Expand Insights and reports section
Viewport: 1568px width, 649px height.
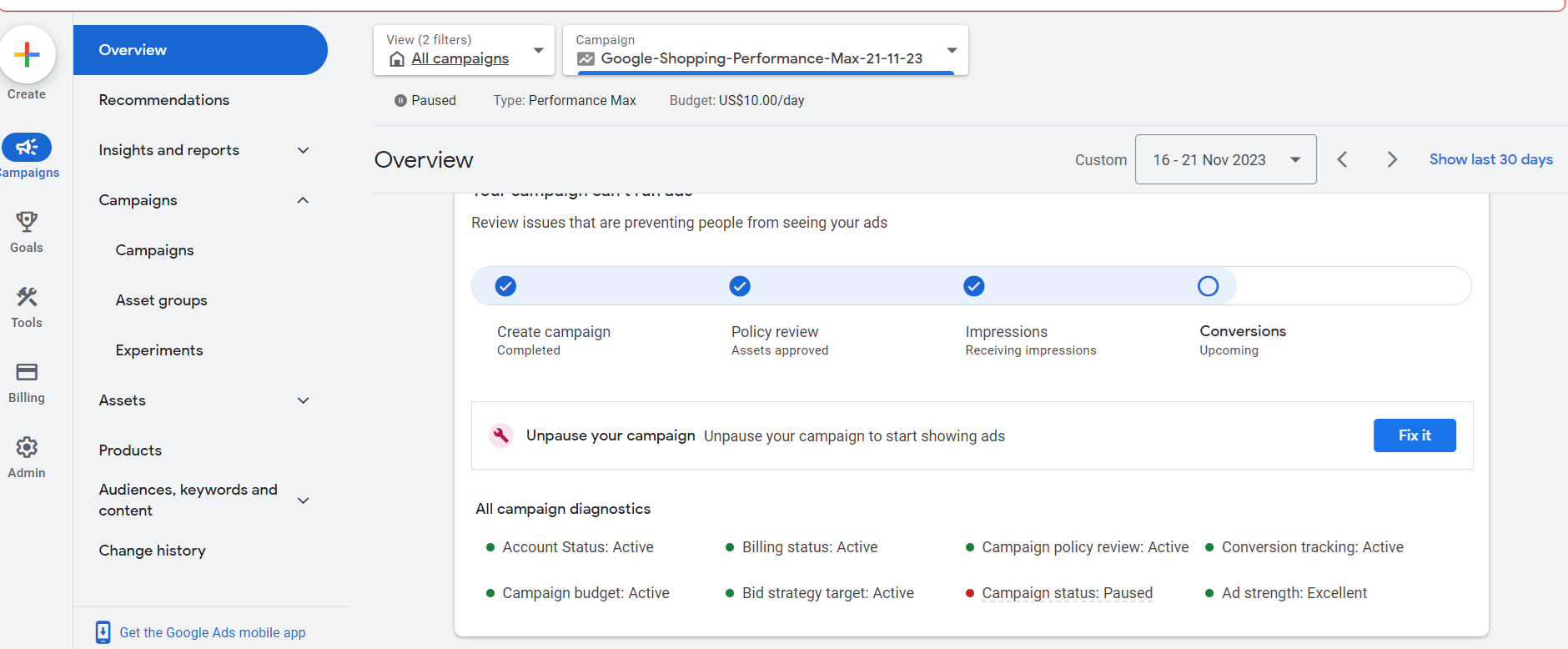point(304,150)
